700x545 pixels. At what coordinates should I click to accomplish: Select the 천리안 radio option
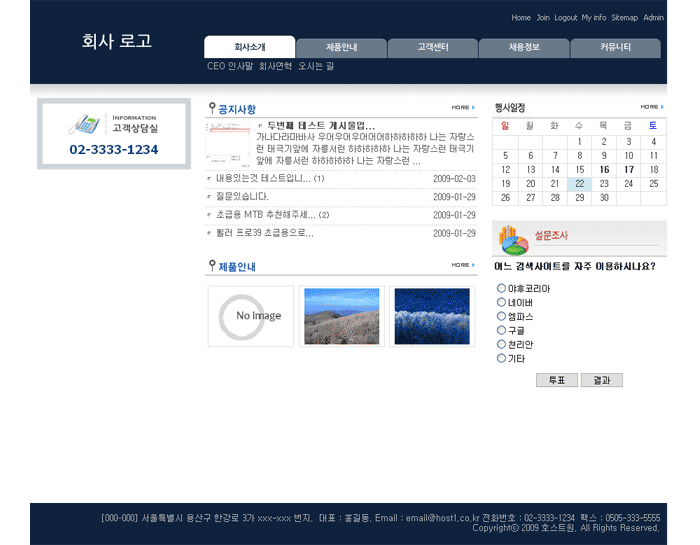pyautogui.click(x=501, y=344)
